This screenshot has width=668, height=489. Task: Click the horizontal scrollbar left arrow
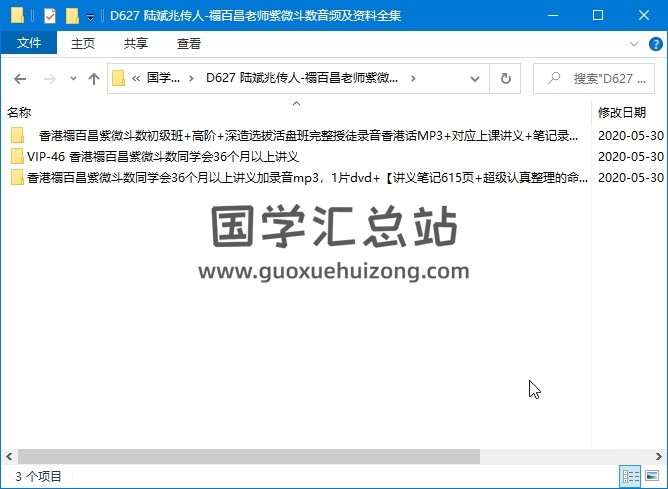[x=9, y=457]
